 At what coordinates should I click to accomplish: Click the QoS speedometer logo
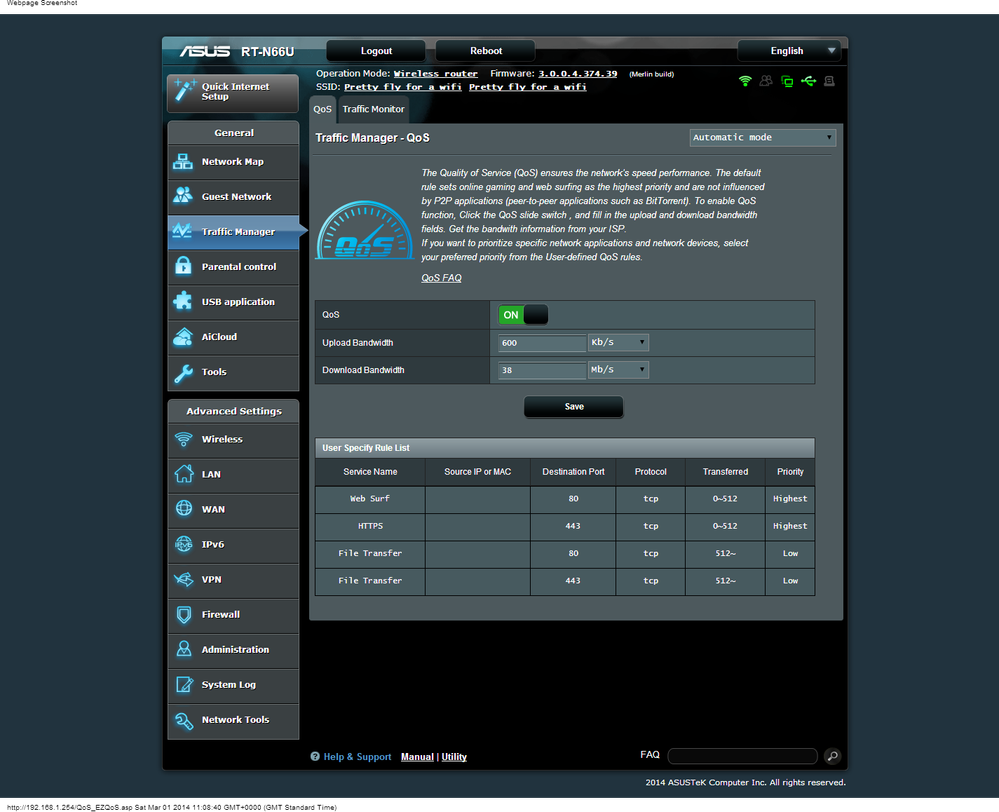pyautogui.click(x=364, y=231)
